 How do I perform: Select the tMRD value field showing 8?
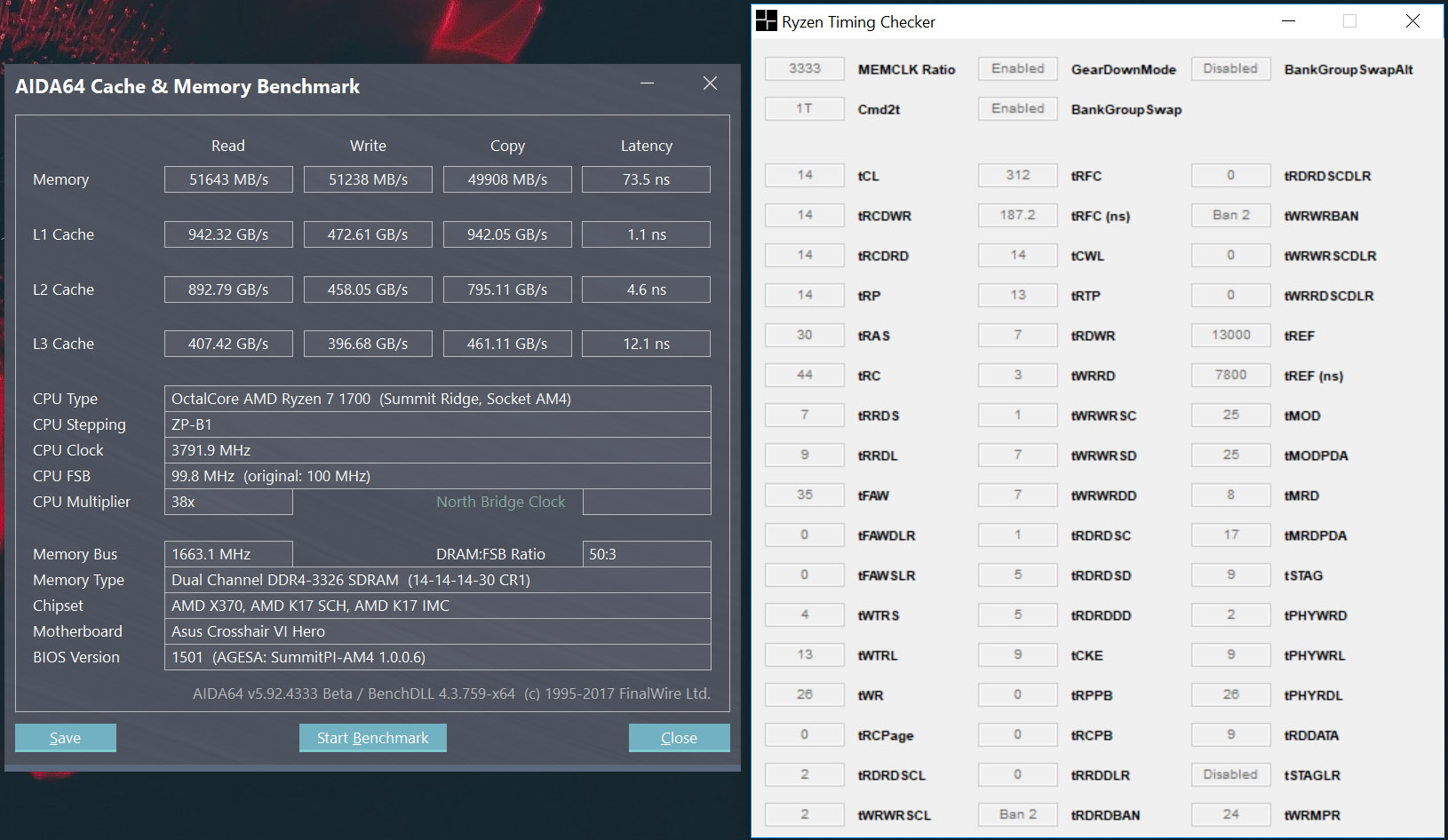coord(1230,495)
